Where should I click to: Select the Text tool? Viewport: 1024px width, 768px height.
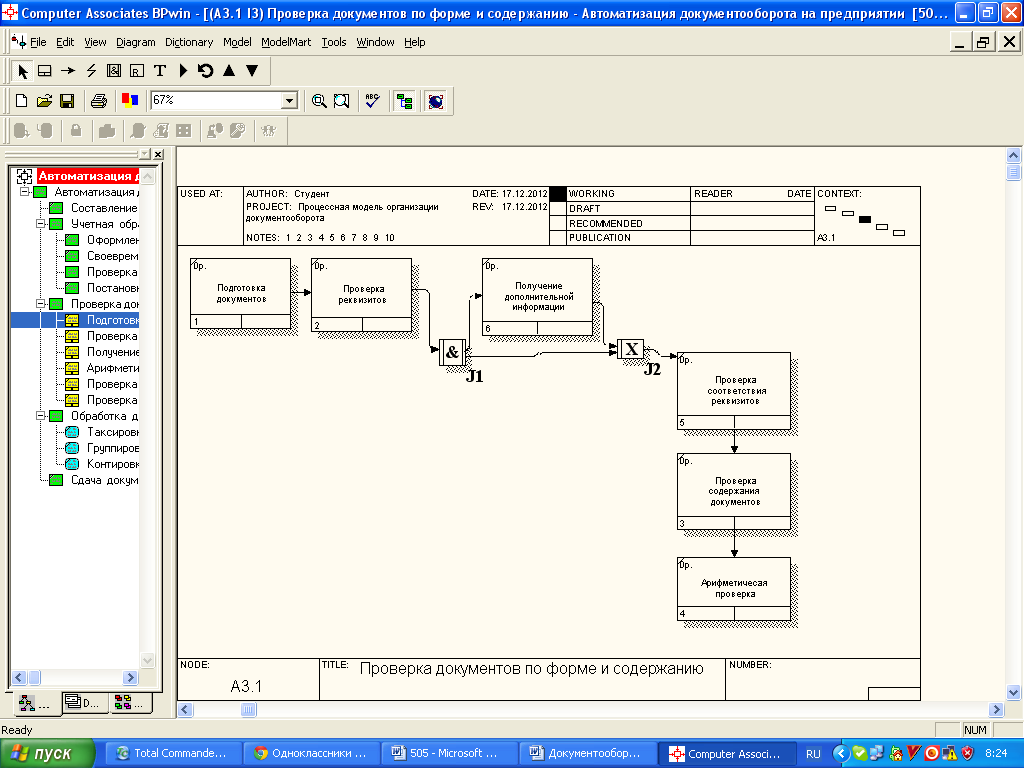(x=160, y=71)
